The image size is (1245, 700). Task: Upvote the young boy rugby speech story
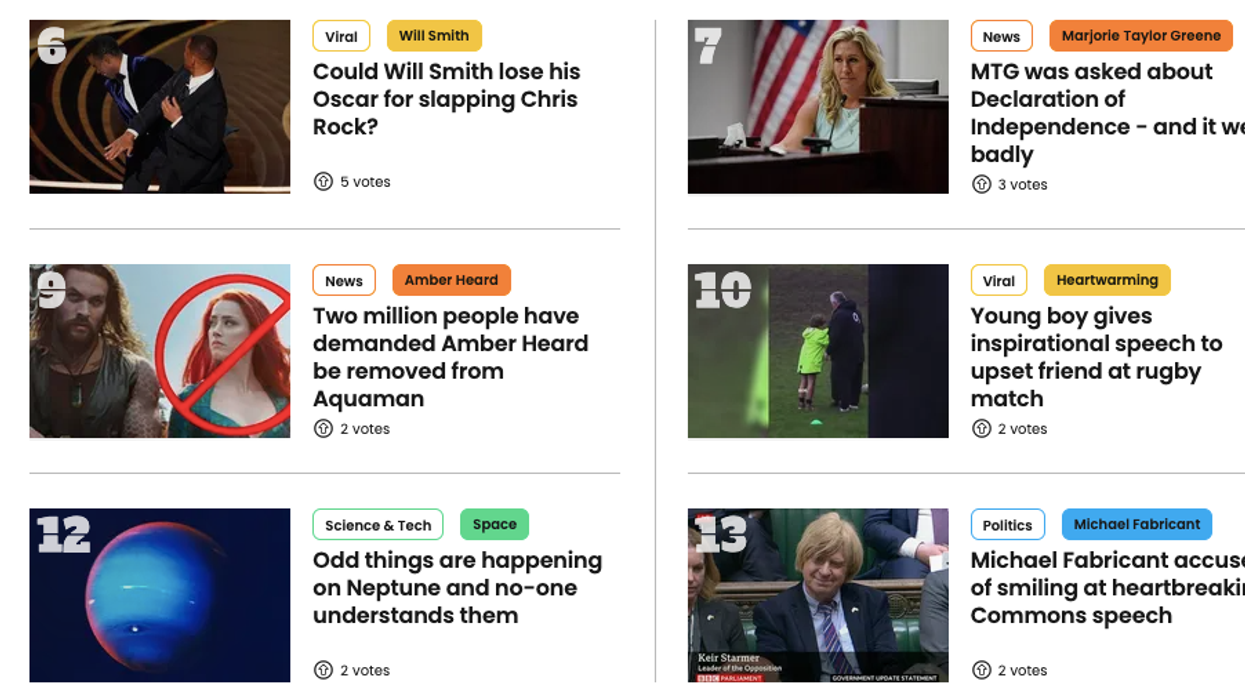click(x=982, y=429)
